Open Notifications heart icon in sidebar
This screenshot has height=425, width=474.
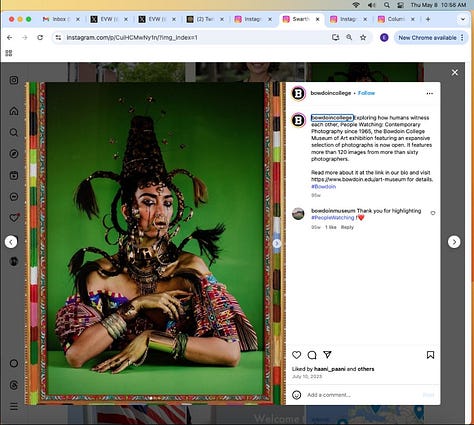pyautogui.click(x=14, y=218)
